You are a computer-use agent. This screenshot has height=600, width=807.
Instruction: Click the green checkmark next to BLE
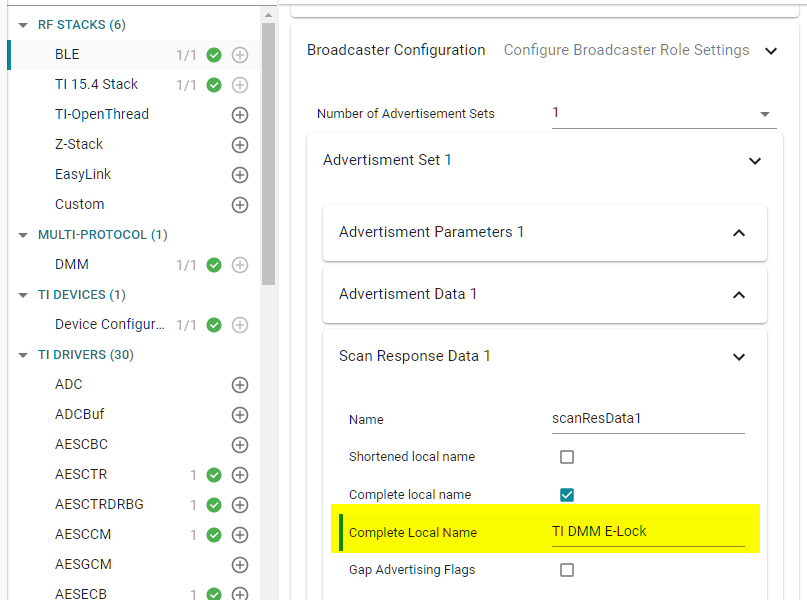213,55
